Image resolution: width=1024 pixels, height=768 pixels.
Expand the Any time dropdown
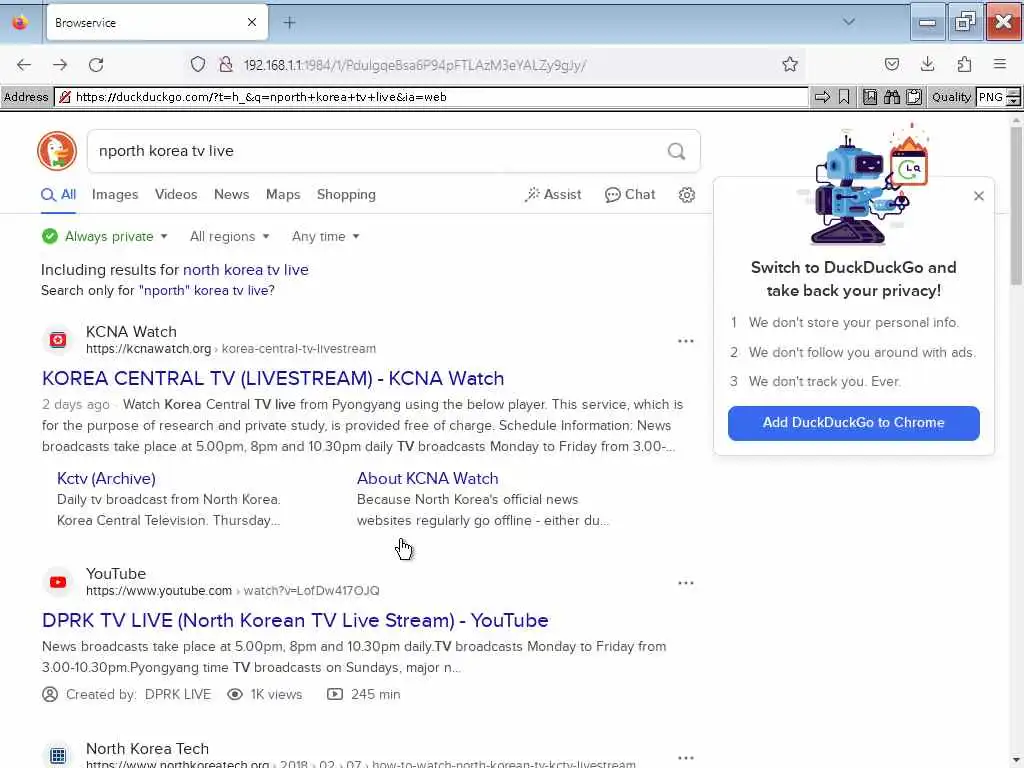pos(325,236)
